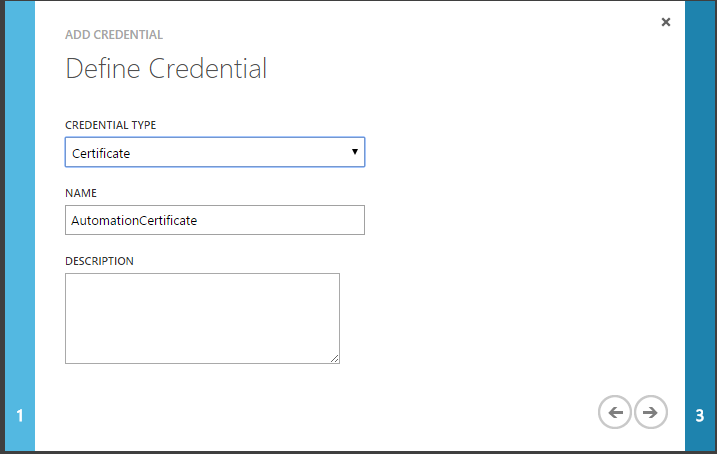The height and width of the screenshot is (454, 717).
Task: Jump to step 3 number indicator
Action: pos(700,416)
